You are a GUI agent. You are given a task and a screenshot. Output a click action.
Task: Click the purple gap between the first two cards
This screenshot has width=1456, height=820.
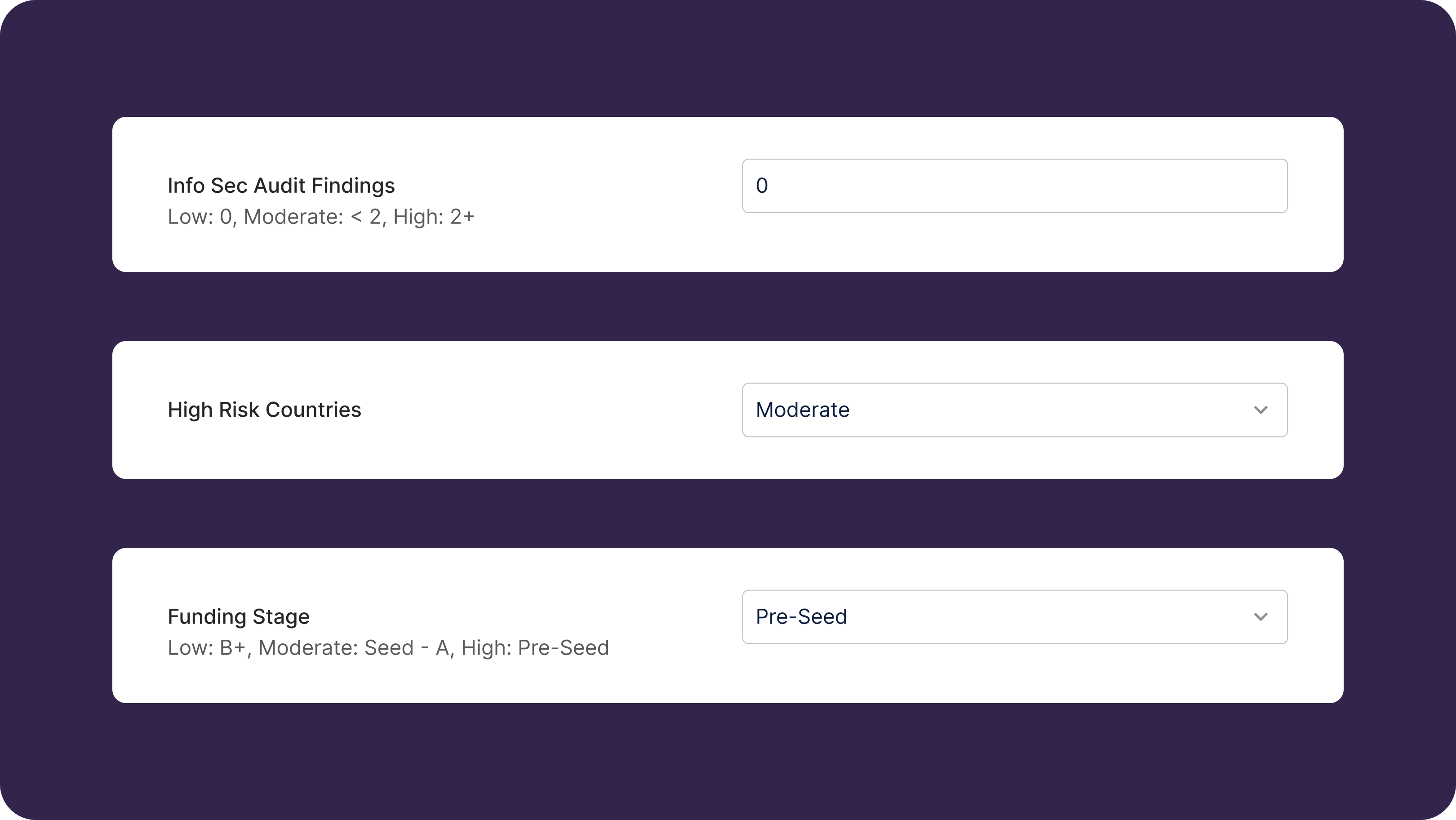(728, 307)
